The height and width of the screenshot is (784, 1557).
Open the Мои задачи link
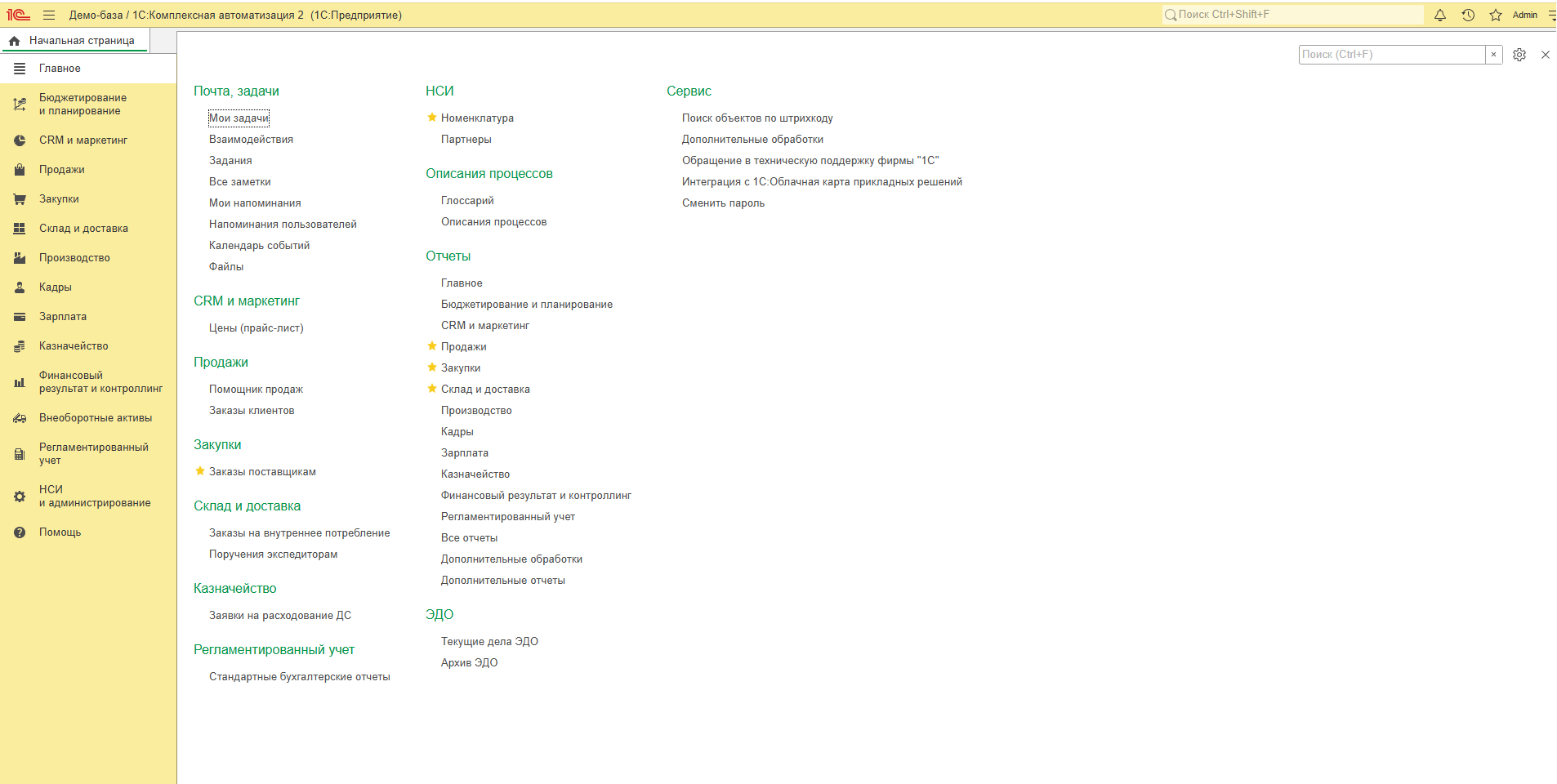point(239,118)
